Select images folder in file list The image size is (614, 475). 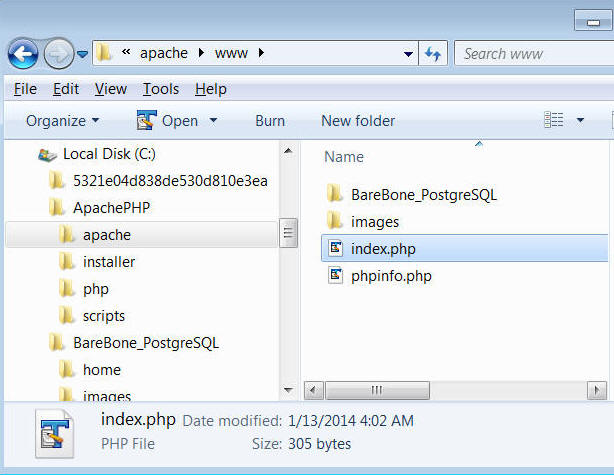375,222
